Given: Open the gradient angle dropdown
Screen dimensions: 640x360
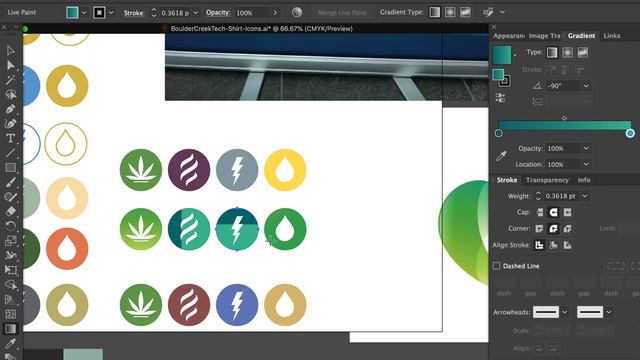Looking at the screenshot, I should click(x=586, y=86).
